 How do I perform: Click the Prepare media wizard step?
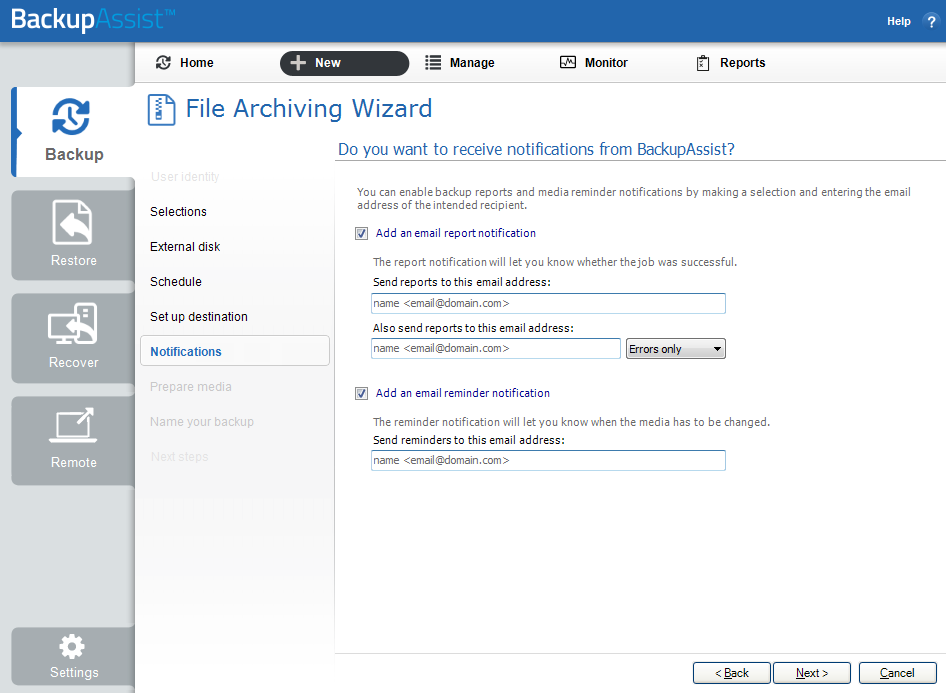[x=191, y=387]
